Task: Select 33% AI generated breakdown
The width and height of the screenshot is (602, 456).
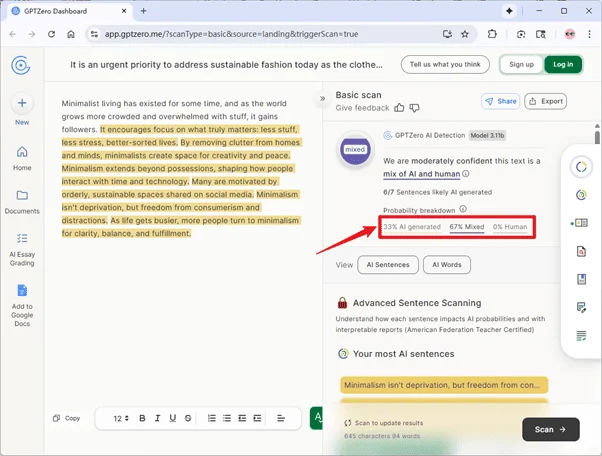Action: 412,227
